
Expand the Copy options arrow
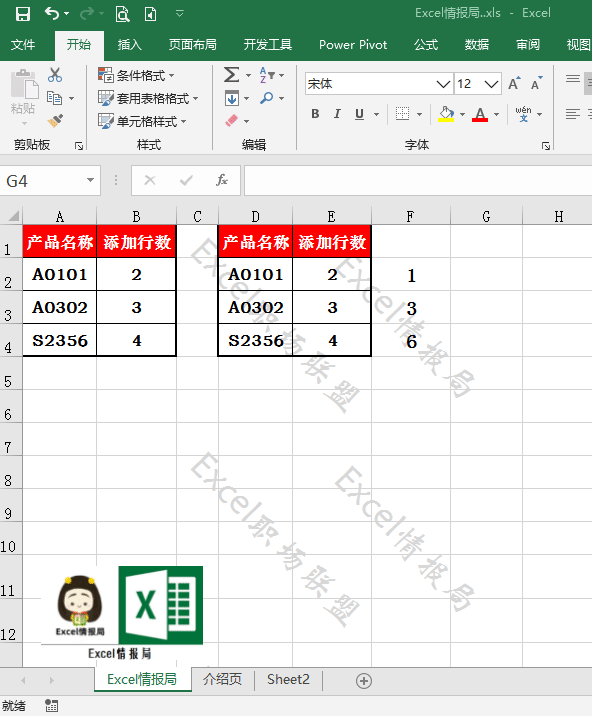[71, 98]
